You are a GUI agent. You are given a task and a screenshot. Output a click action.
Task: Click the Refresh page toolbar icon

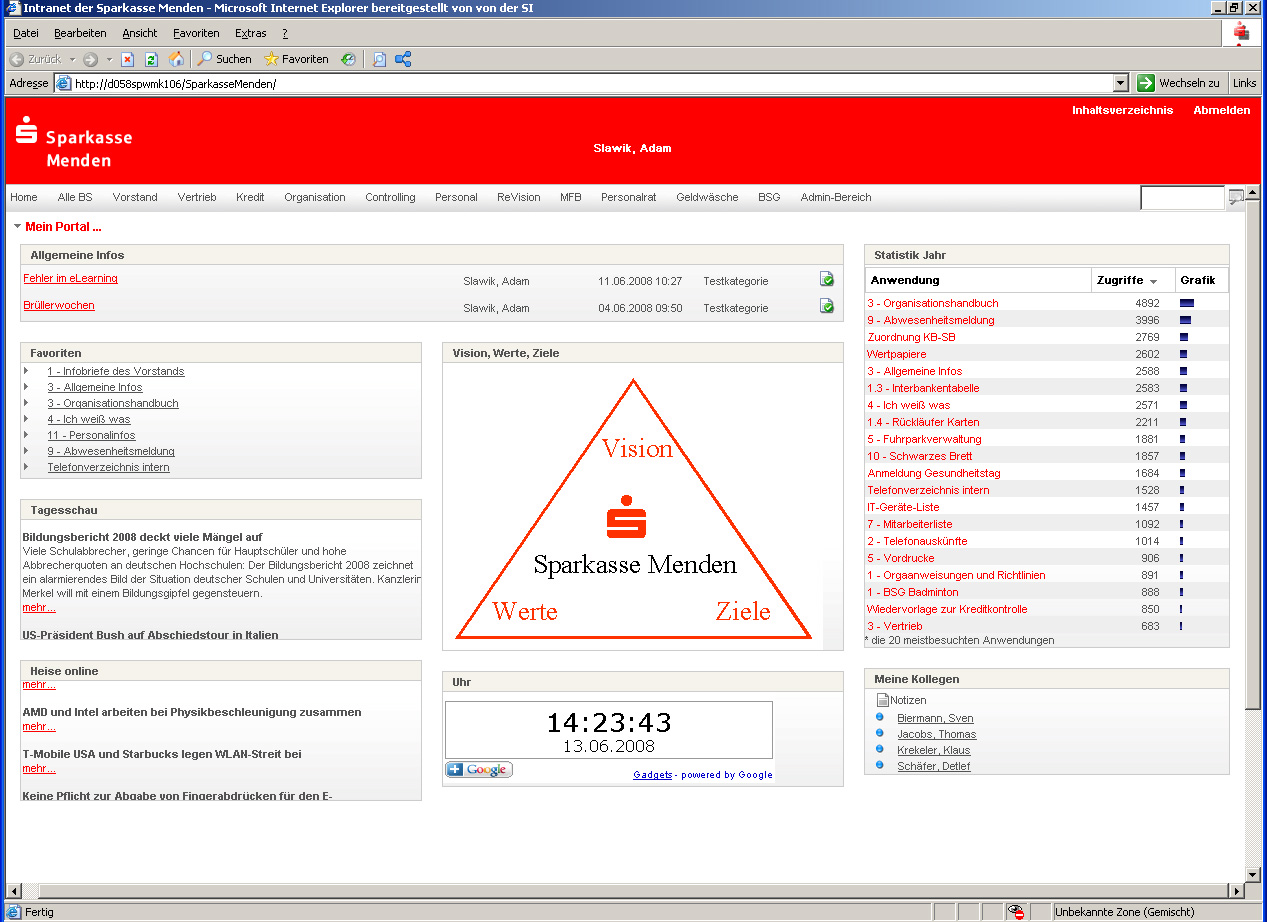point(152,60)
